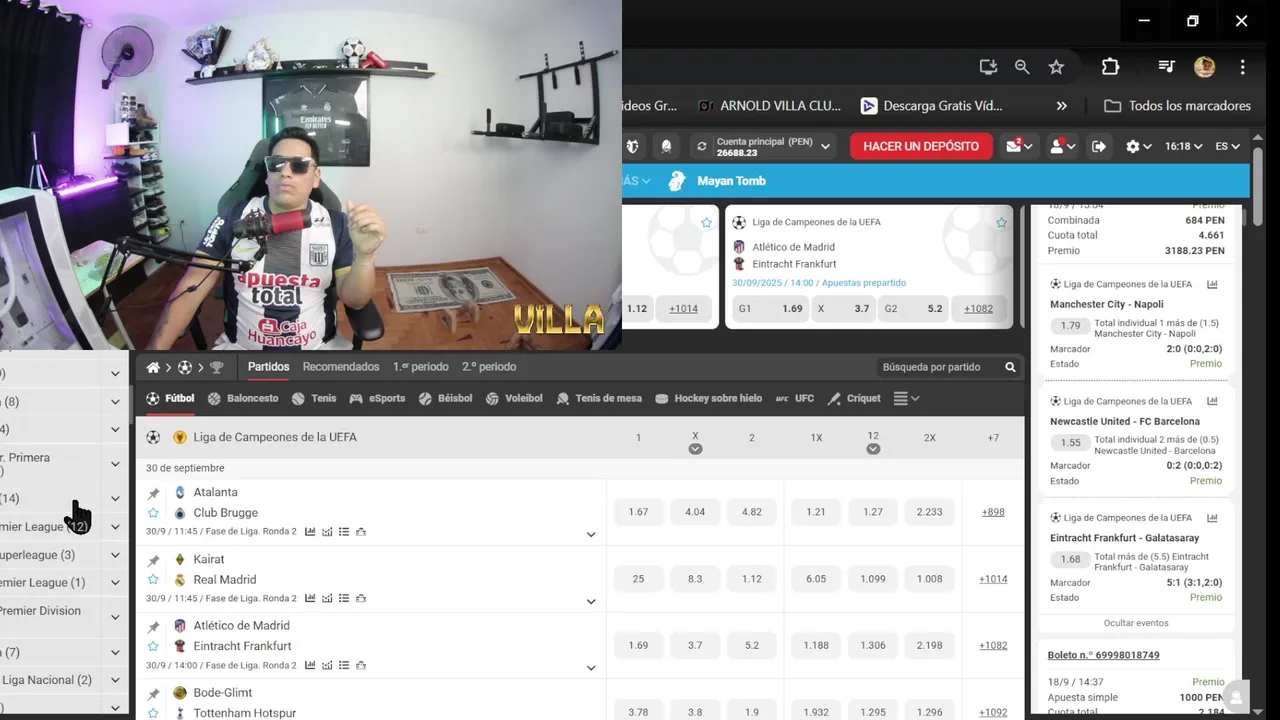Switch to the Recomendados tab
Screen dimensions: 1280x720
341,367
